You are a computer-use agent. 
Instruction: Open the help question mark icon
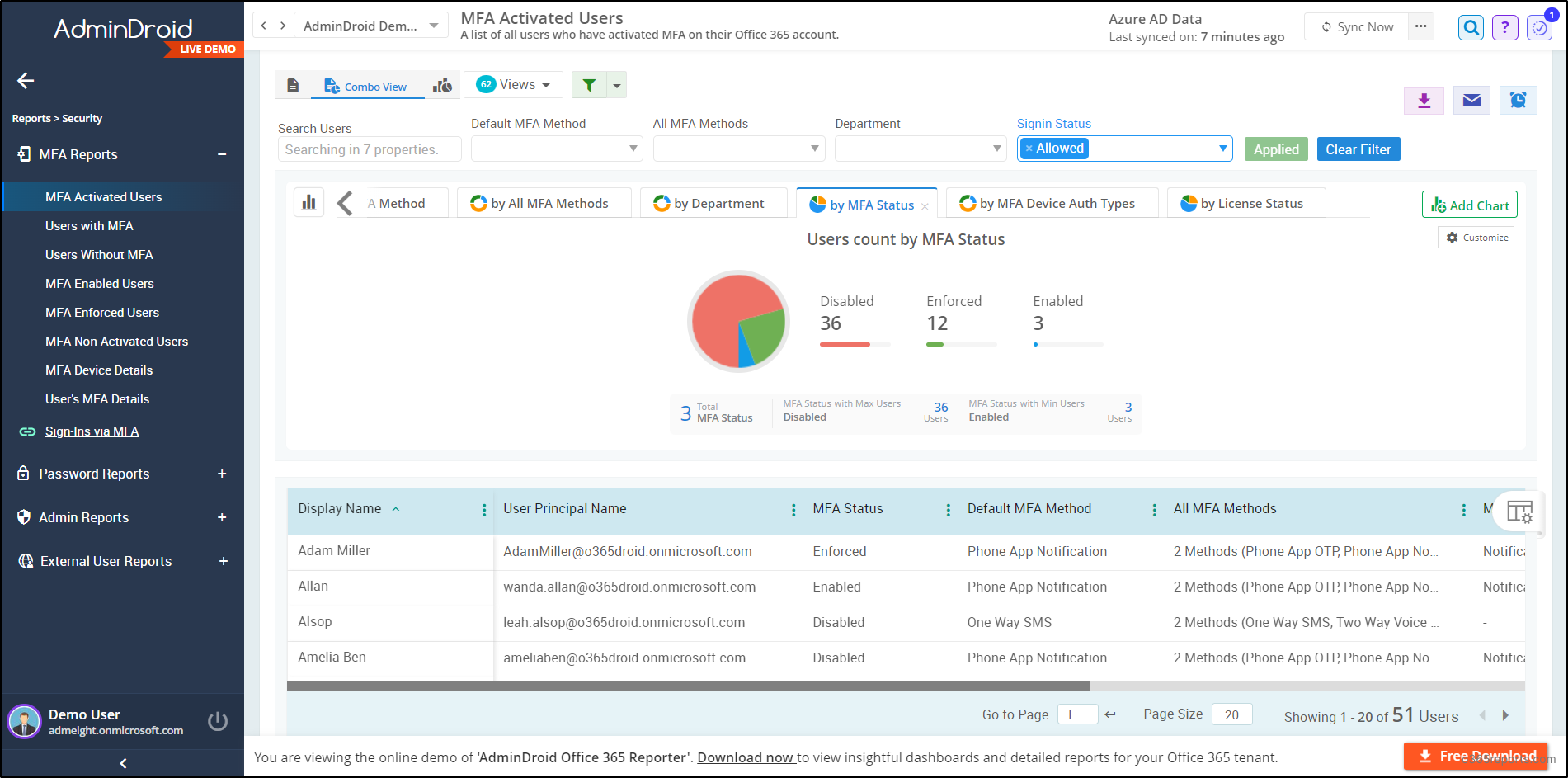coord(1505,28)
